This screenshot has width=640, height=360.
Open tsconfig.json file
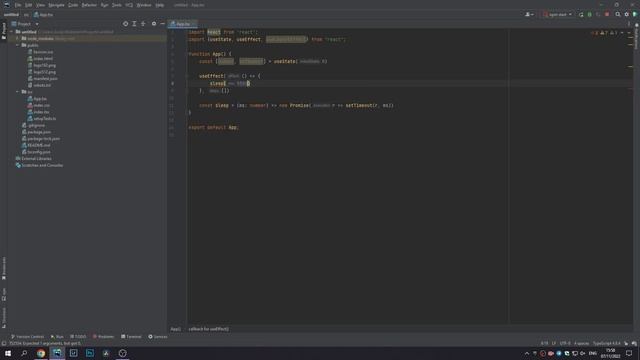tap(39, 152)
